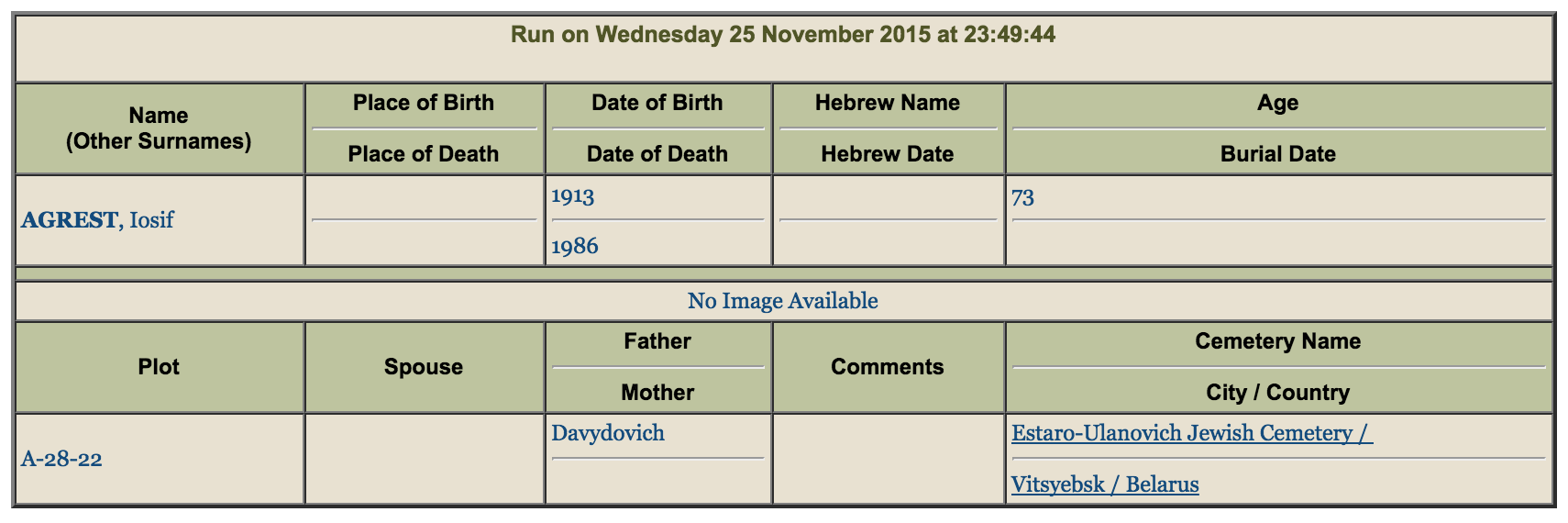Viewport: 1568px width, 523px height.
Task: Click the Hebrew Date header
Action: (x=887, y=154)
